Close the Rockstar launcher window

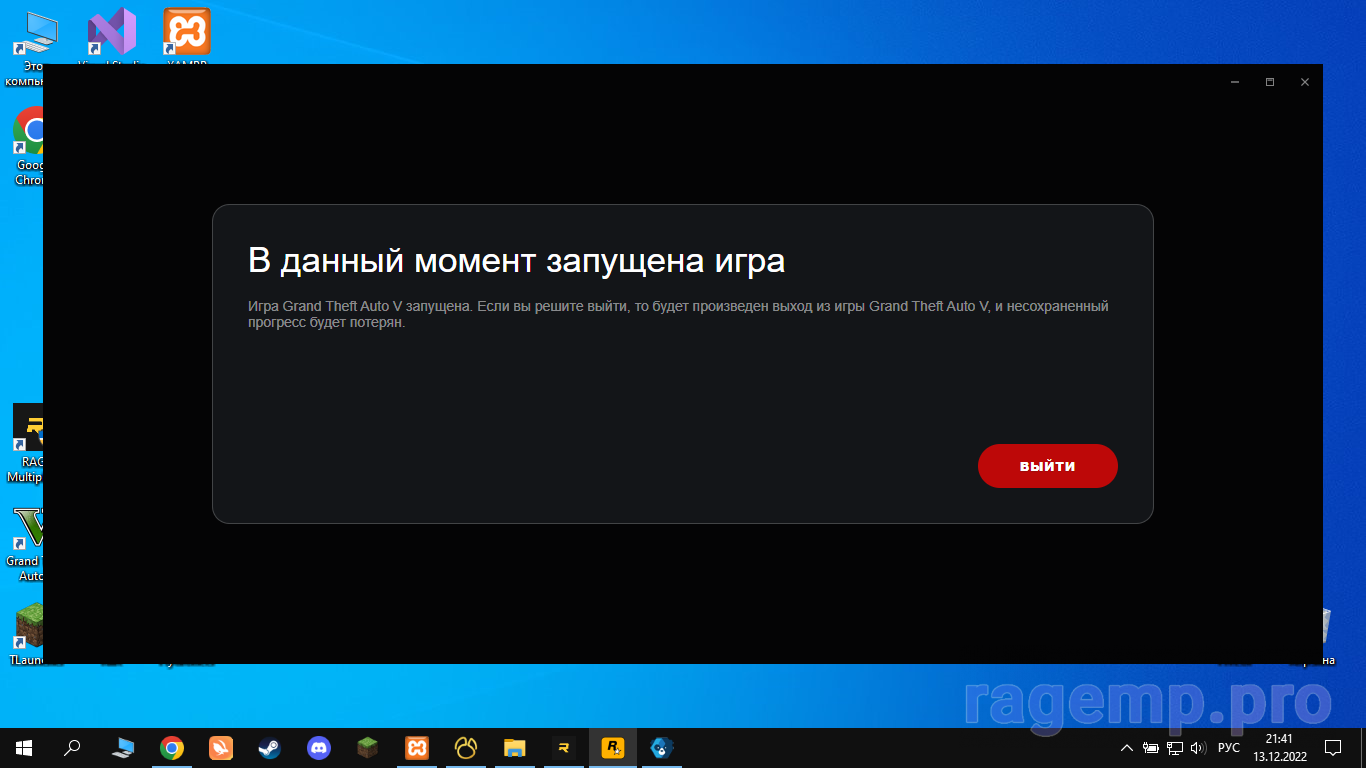(x=1305, y=82)
